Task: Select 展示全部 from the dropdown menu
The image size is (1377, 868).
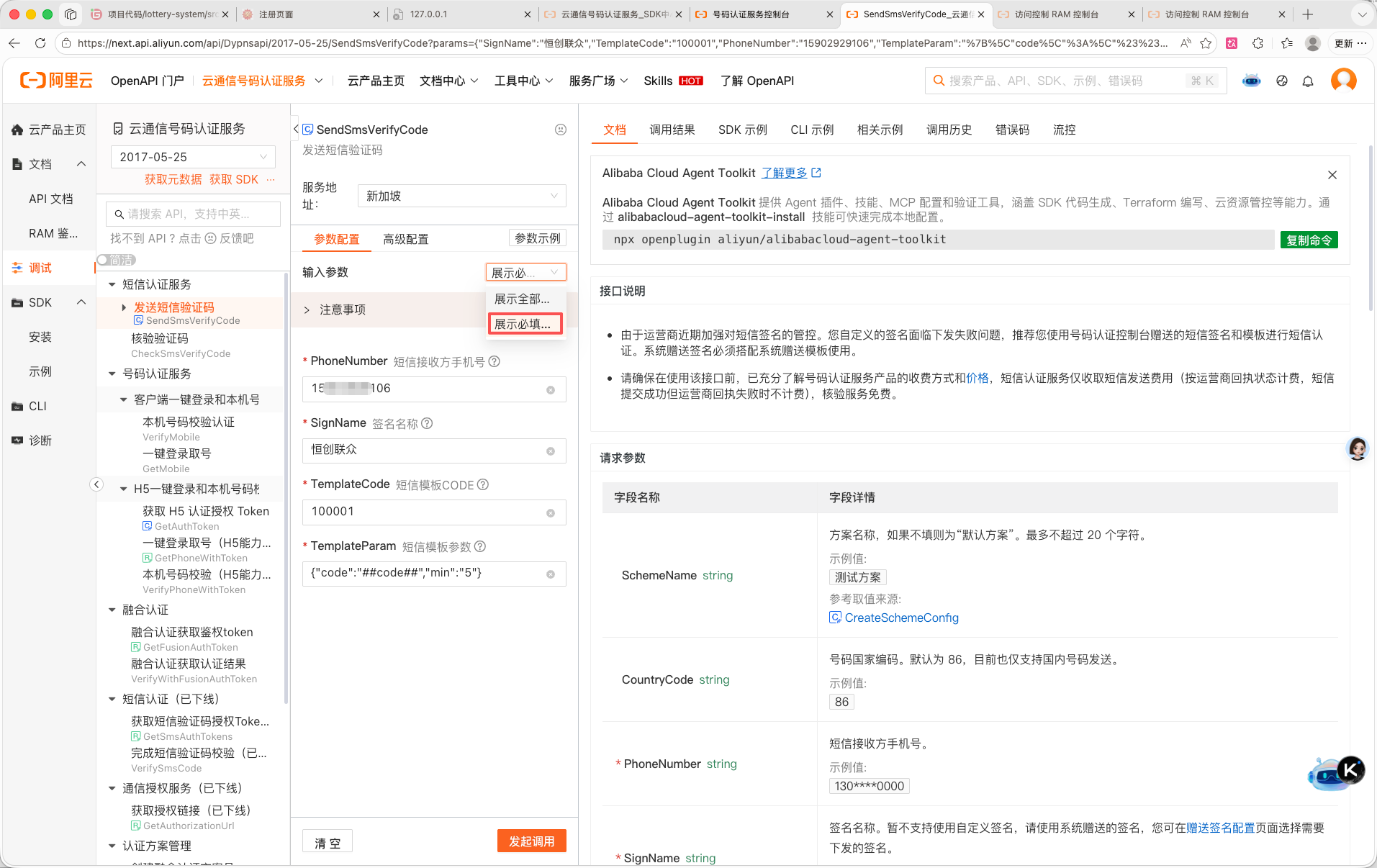Action: point(525,299)
